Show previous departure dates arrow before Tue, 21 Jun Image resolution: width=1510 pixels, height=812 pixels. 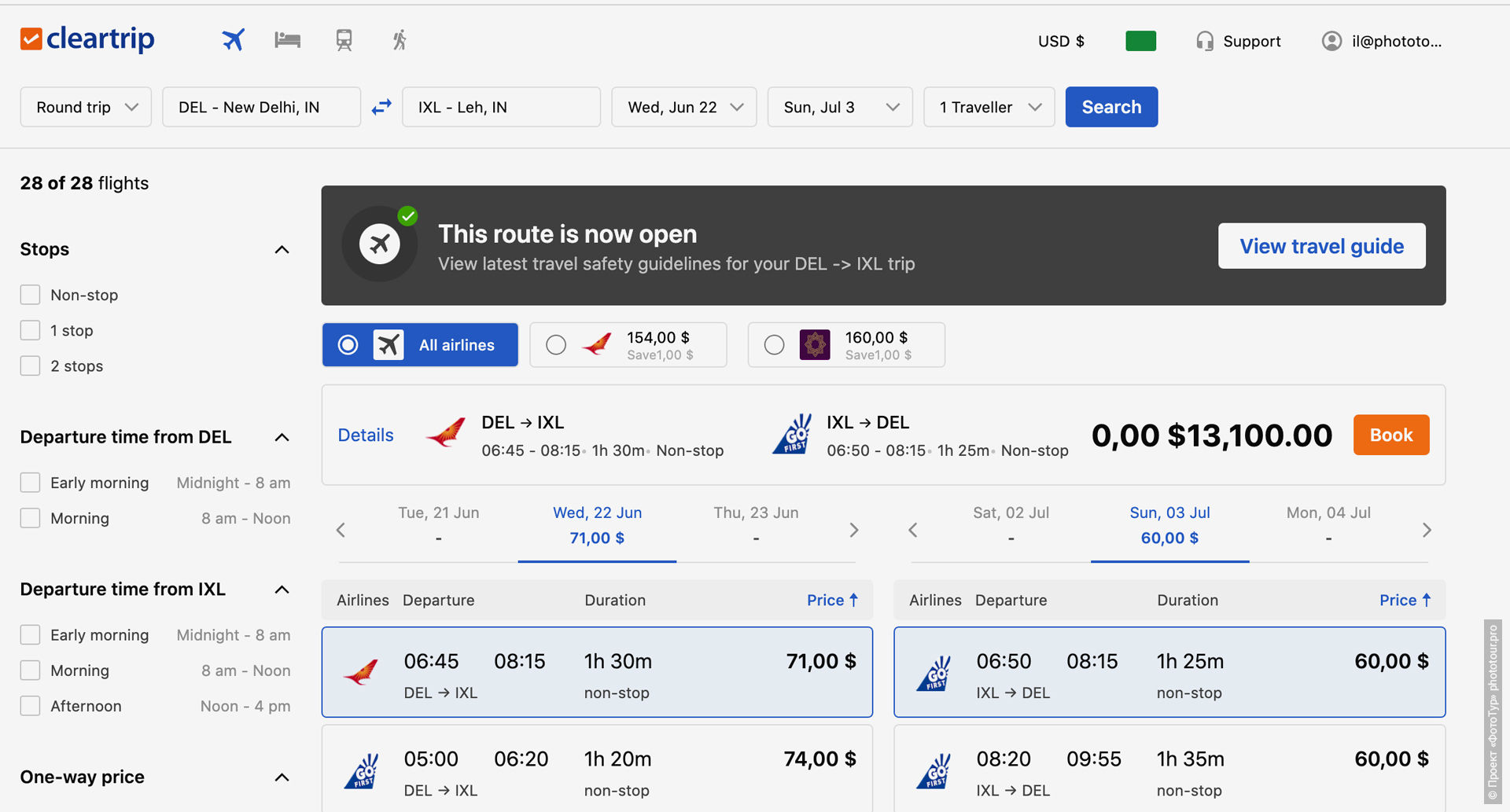[341, 530]
